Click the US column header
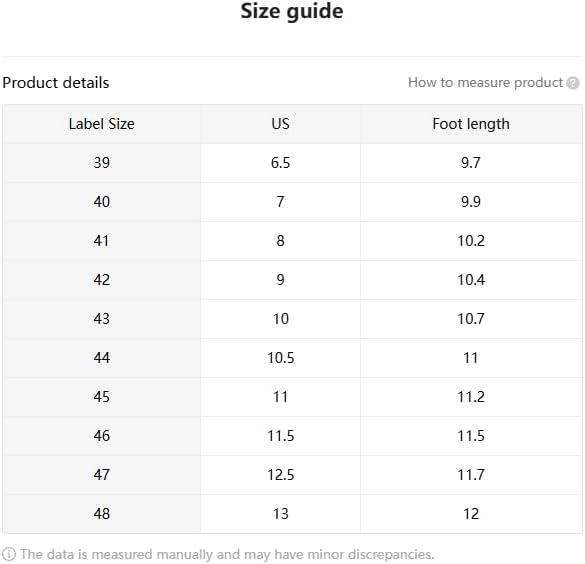Image resolution: width=585 pixels, height=564 pixels. pyautogui.click(x=281, y=124)
